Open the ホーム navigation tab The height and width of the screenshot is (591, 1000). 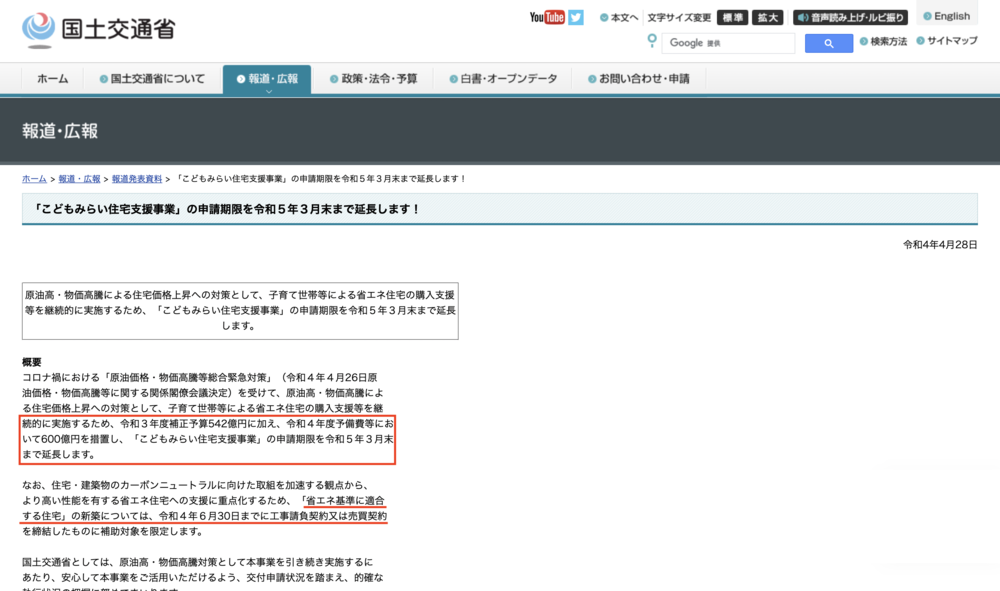pos(52,79)
